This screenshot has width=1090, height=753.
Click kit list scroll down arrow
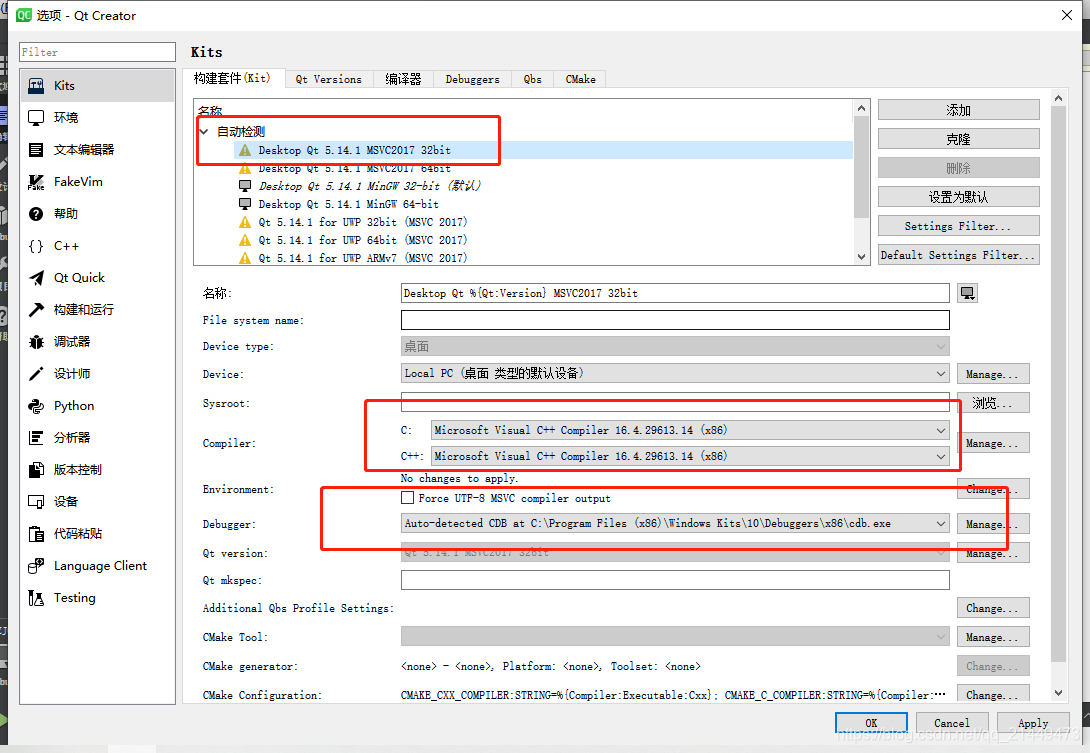click(861, 257)
